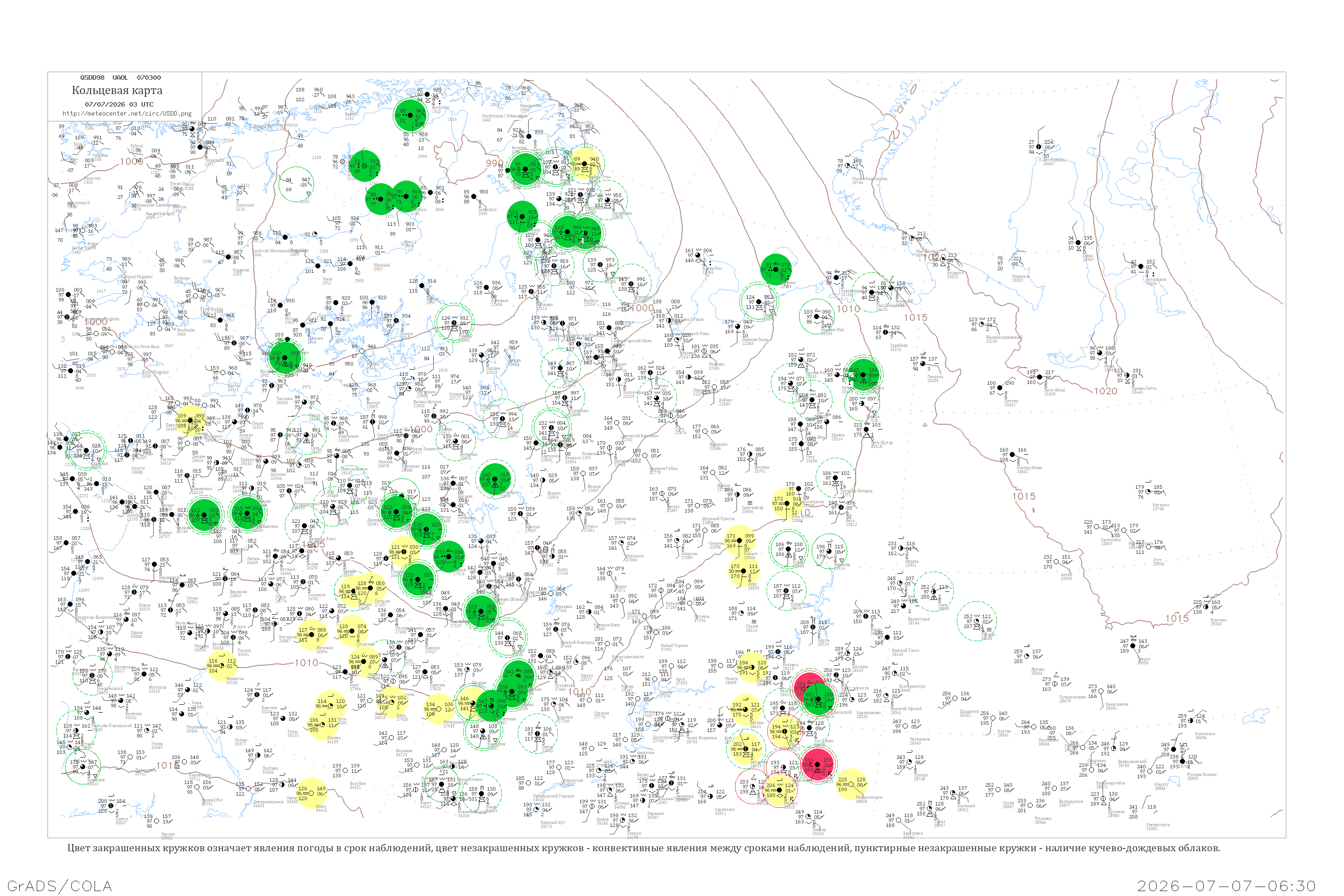Click the station label 'Карляханово 28535'
This screenshot has width=1344, height=896.
click(869, 714)
